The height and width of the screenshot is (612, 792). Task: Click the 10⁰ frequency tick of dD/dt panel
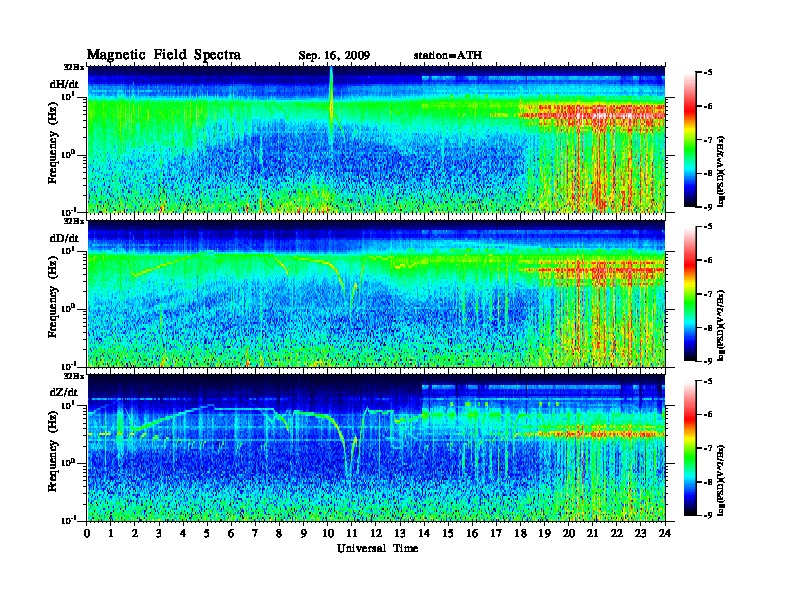click(68, 308)
